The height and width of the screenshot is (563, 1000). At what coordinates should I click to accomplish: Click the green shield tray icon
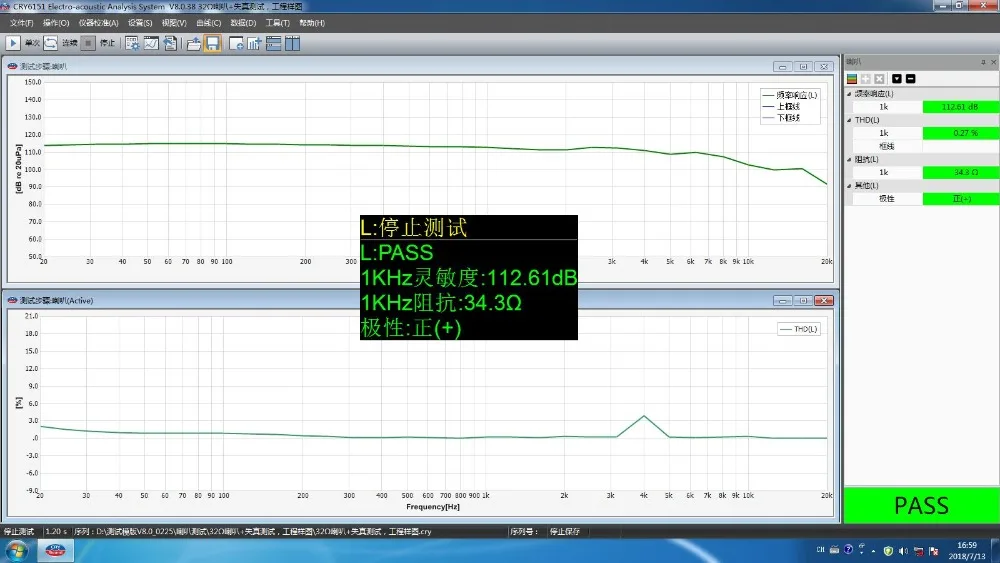pos(888,551)
